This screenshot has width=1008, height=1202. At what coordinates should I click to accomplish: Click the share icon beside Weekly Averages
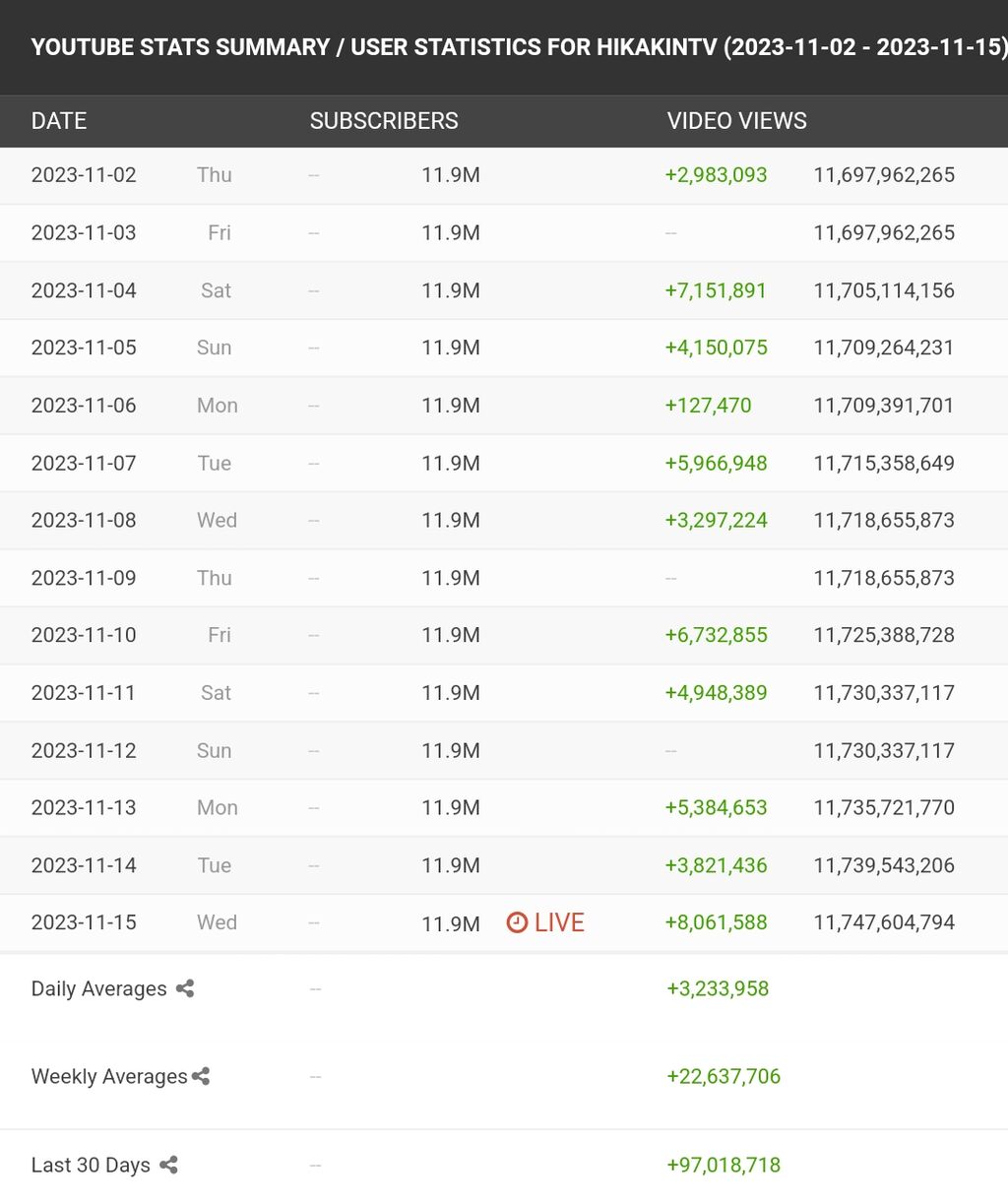pos(201,1076)
